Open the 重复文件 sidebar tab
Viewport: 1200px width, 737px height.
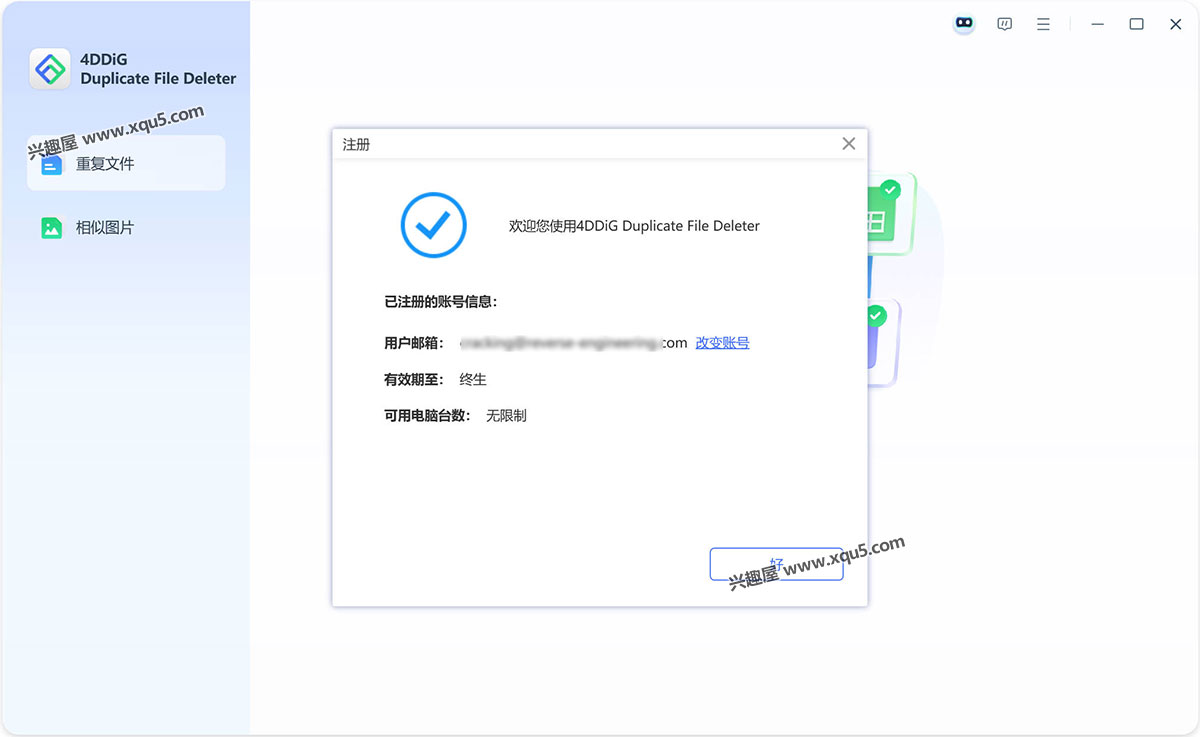[126, 163]
